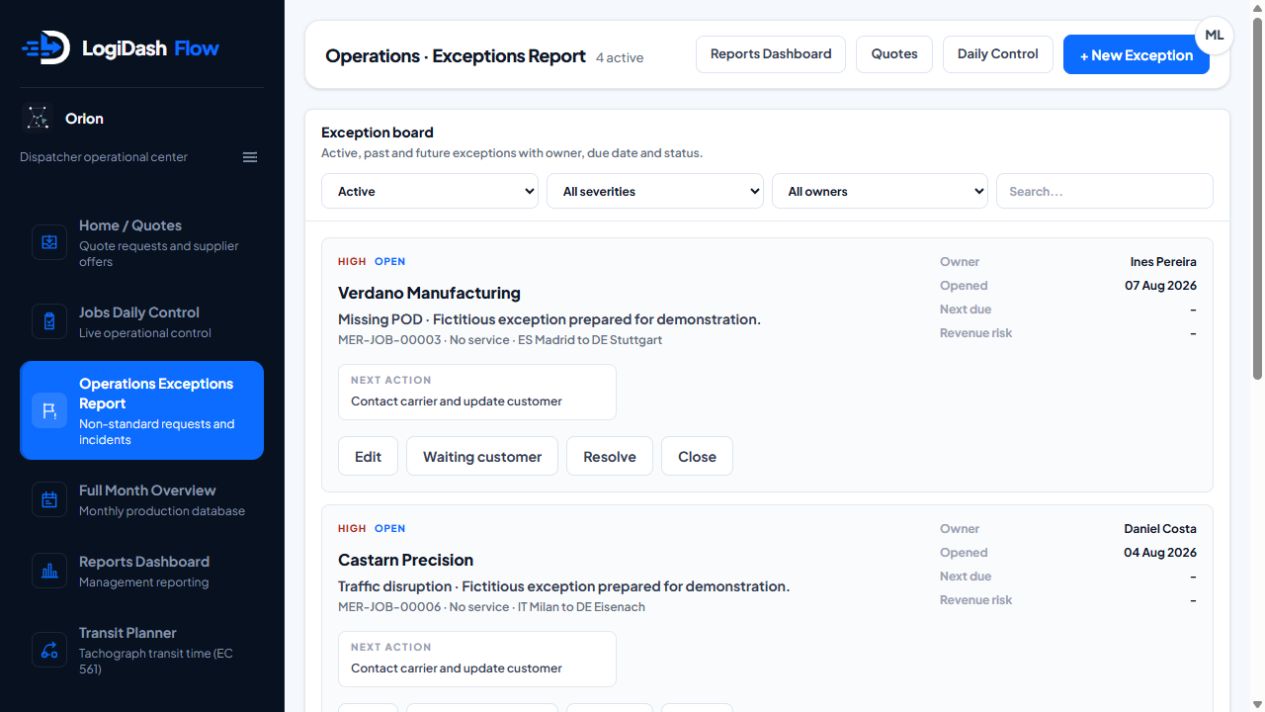1265x712 pixels.
Task: Edit the Verdano Manufacturing exception
Action: [368, 456]
